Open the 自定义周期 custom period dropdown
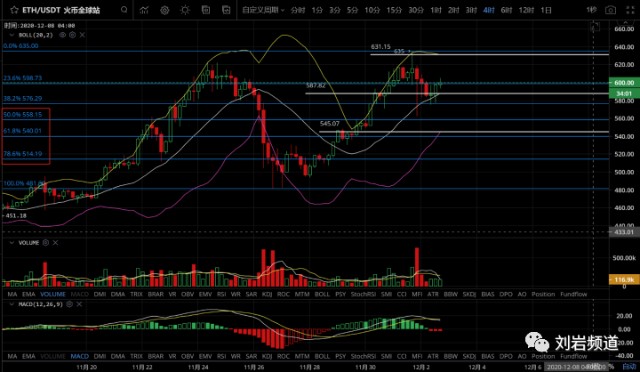Screen dimensions: 640x372 pyautogui.click(x=263, y=10)
